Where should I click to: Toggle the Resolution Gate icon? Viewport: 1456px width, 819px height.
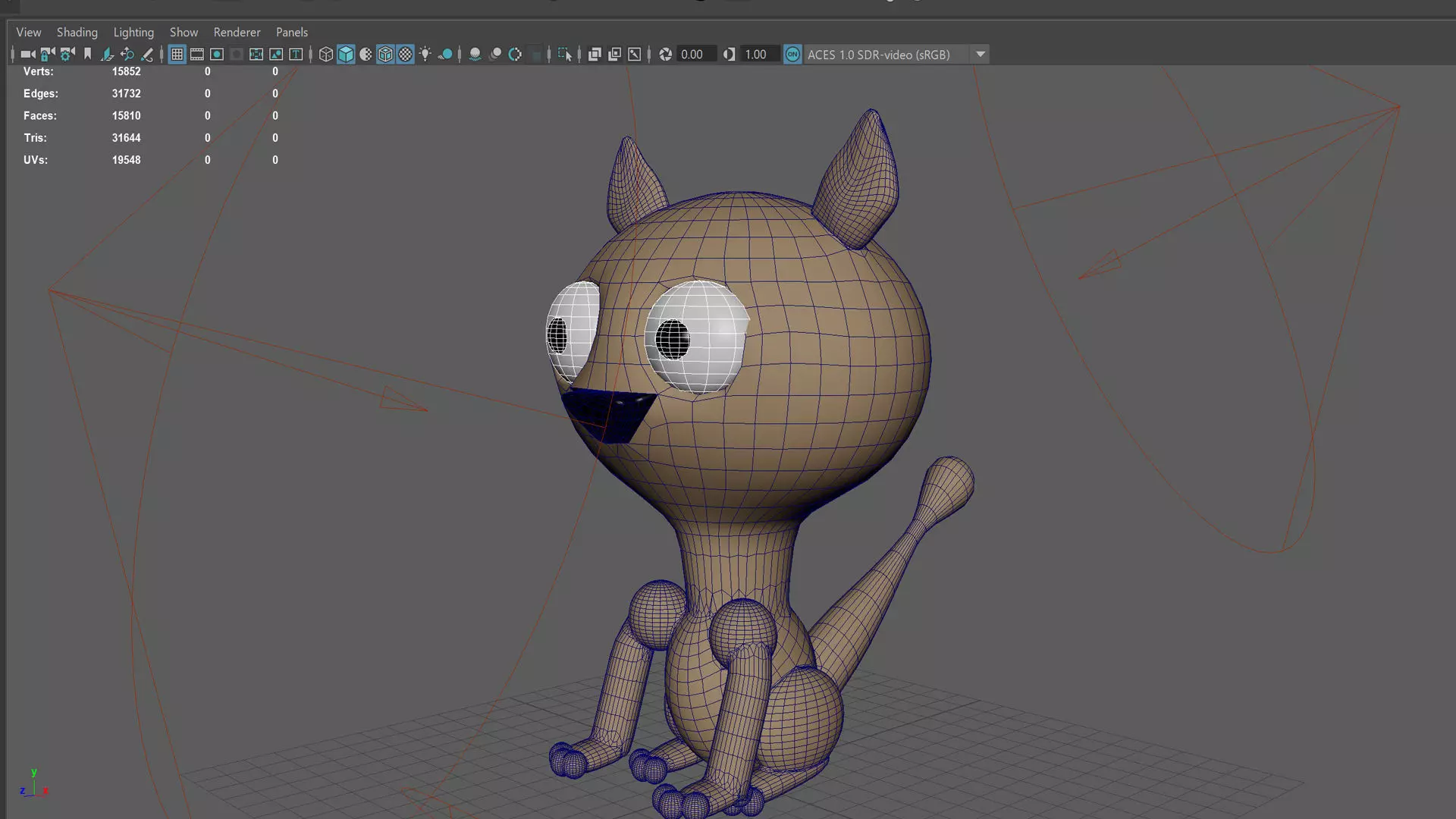point(217,55)
